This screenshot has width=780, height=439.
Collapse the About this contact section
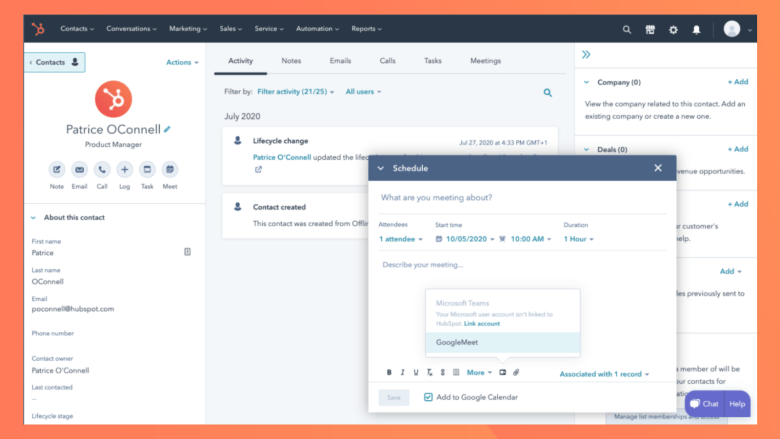point(33,218)
